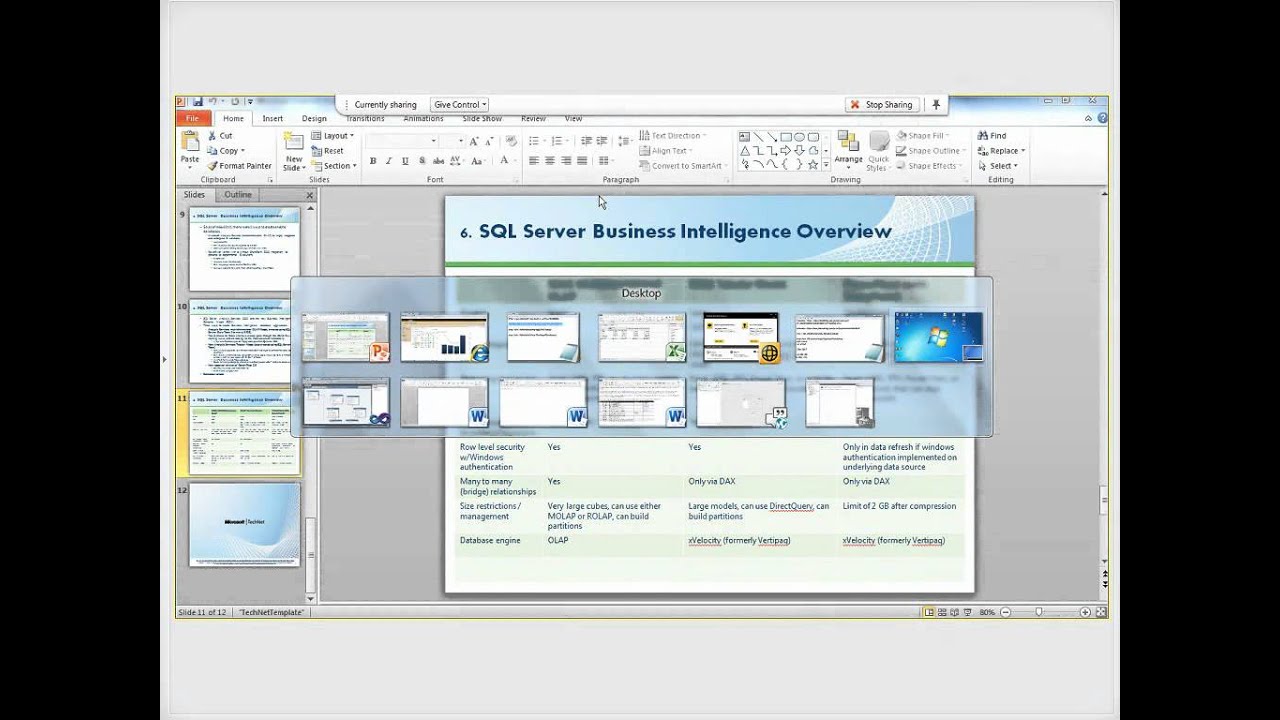This screenshot has height=720, width=1280.
Task: Click the Shrink Font icon
Action: pyautogui.click(x=489, y=142)
